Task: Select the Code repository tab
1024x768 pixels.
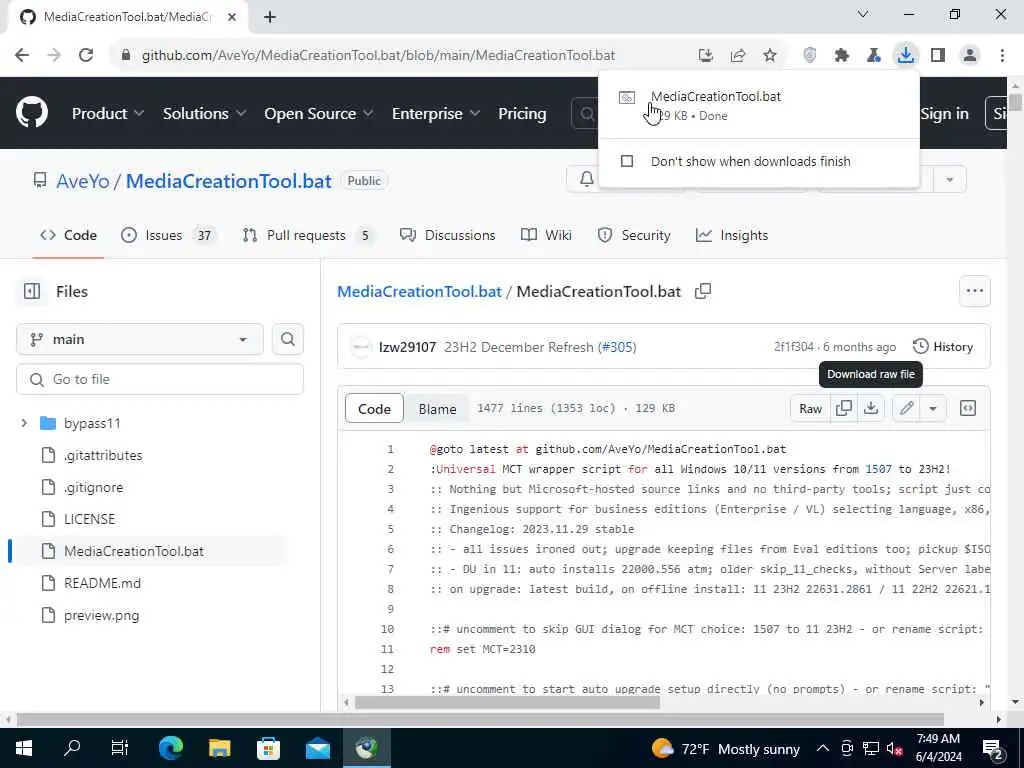Action: point(69,235)
